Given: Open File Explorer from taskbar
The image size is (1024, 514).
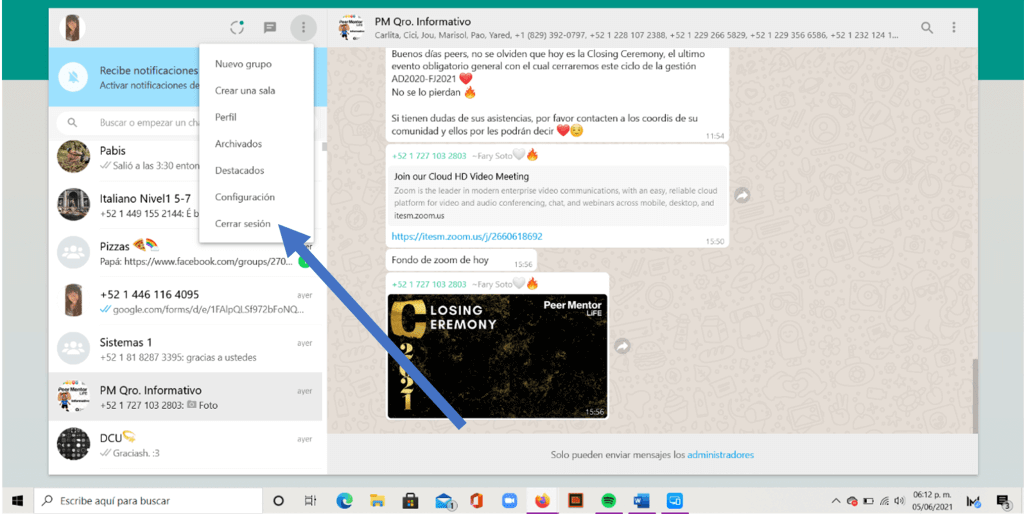Looking at the screenshot, I should click(x=377, y=501).
